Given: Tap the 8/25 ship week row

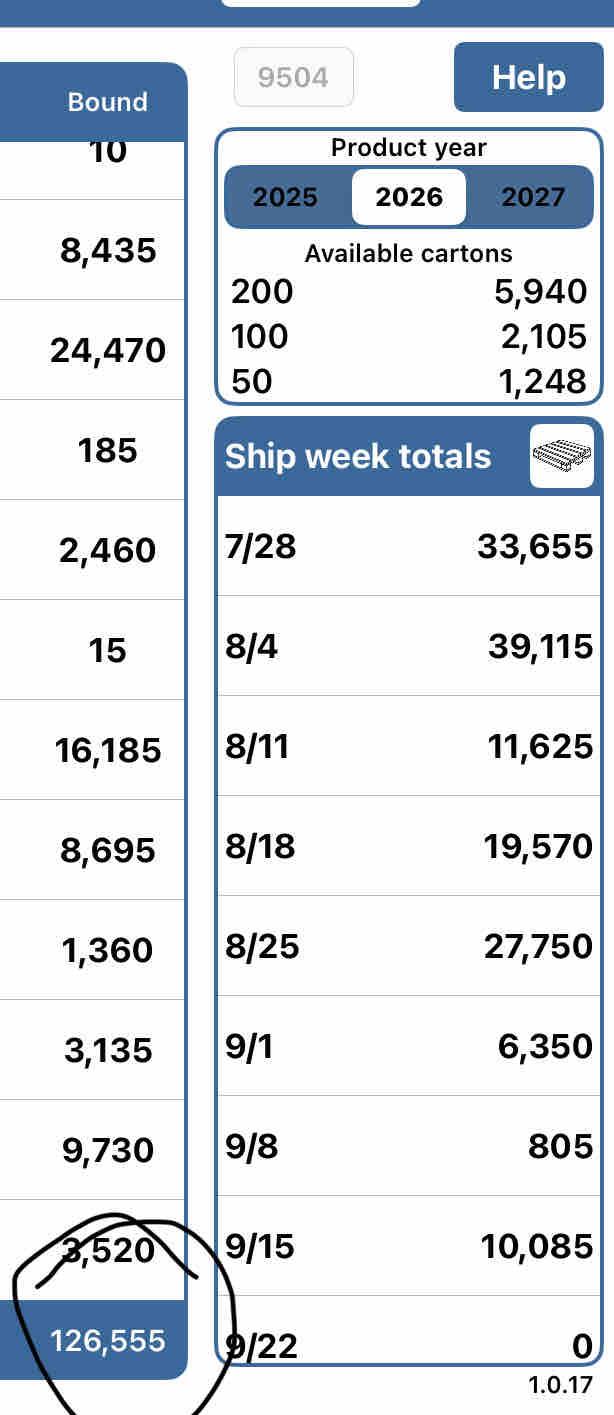Looking at the screenshot, I should (408, 946).
